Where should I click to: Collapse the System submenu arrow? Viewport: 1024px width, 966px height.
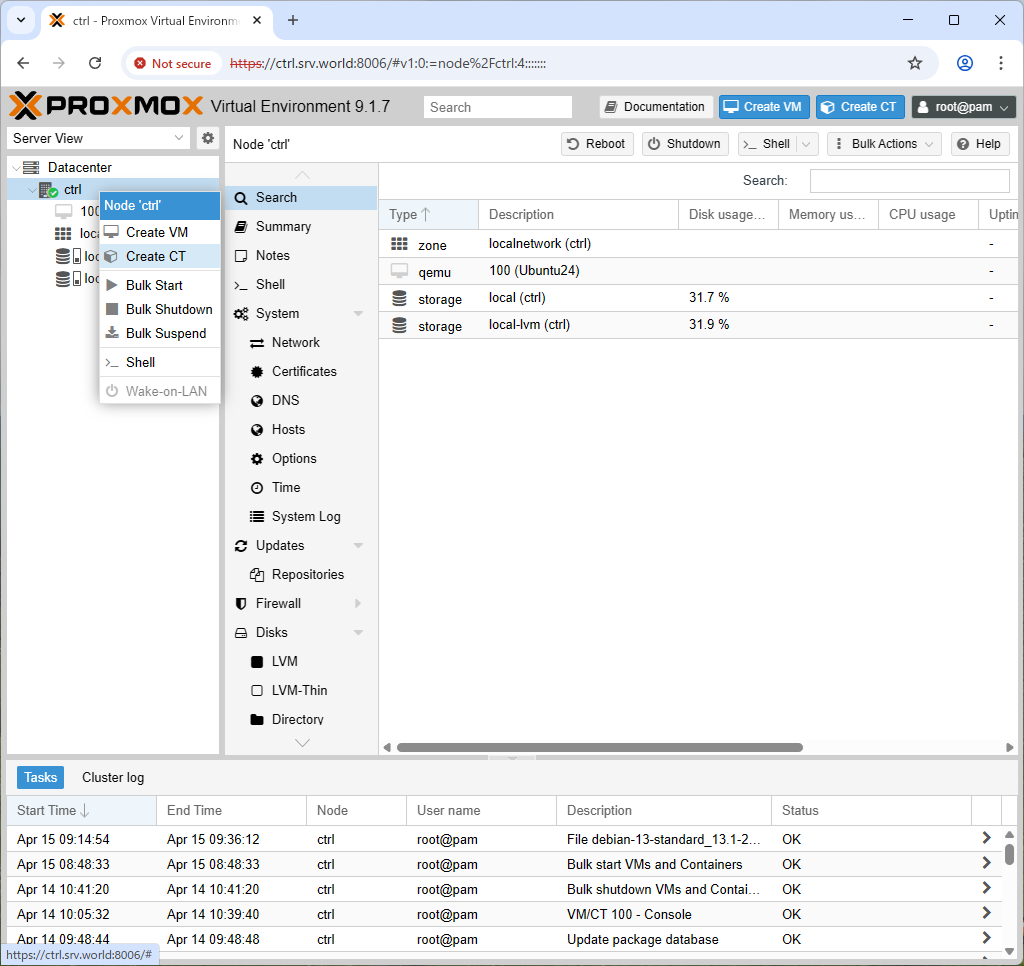coord(358,314)
